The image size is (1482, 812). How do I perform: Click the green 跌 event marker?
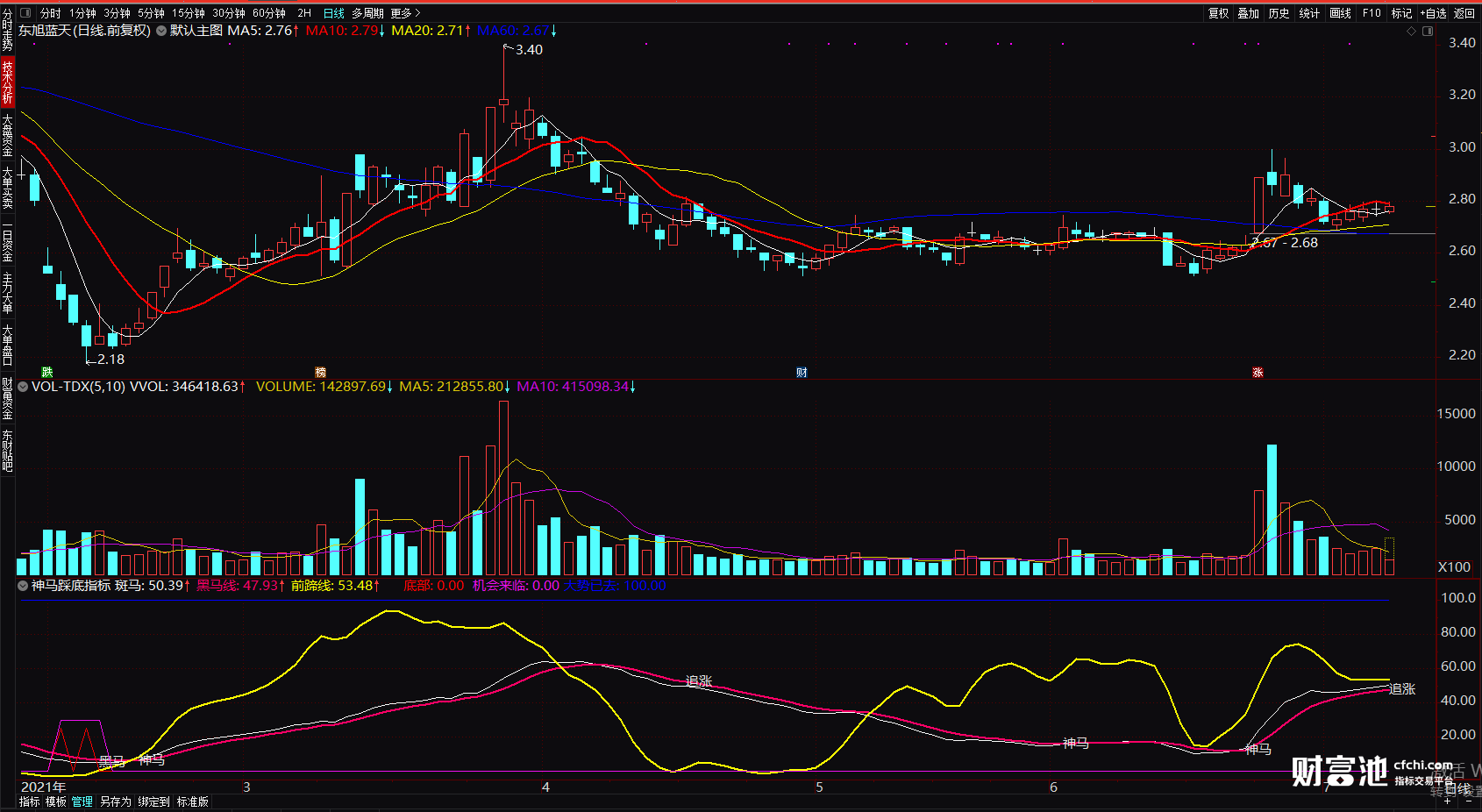click(x=47, y=373)
